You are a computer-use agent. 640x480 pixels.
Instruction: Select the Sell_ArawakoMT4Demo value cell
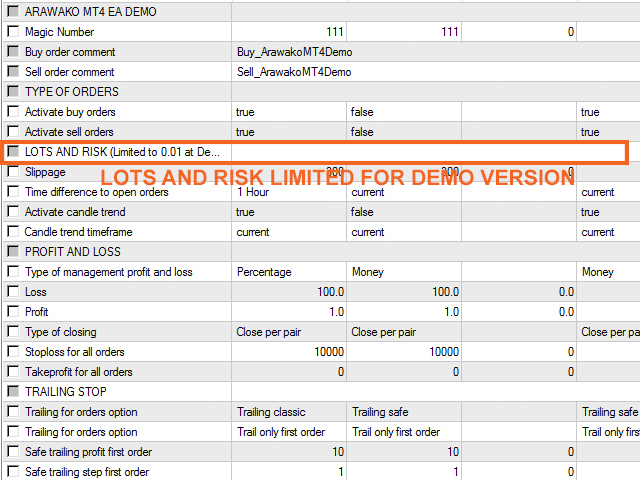[x=436, y=72]
